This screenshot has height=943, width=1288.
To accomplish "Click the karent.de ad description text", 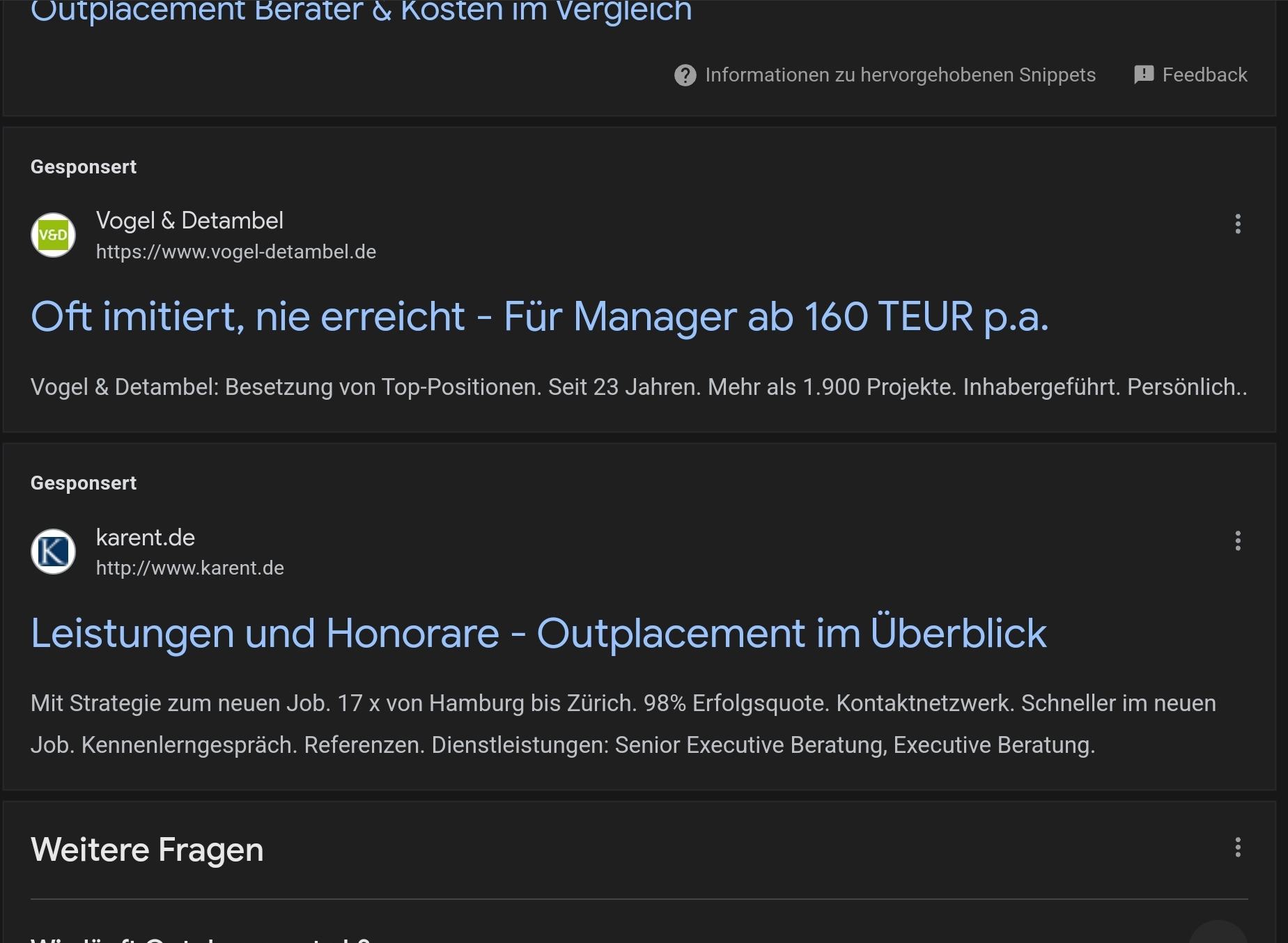I will tap(623, 724).
